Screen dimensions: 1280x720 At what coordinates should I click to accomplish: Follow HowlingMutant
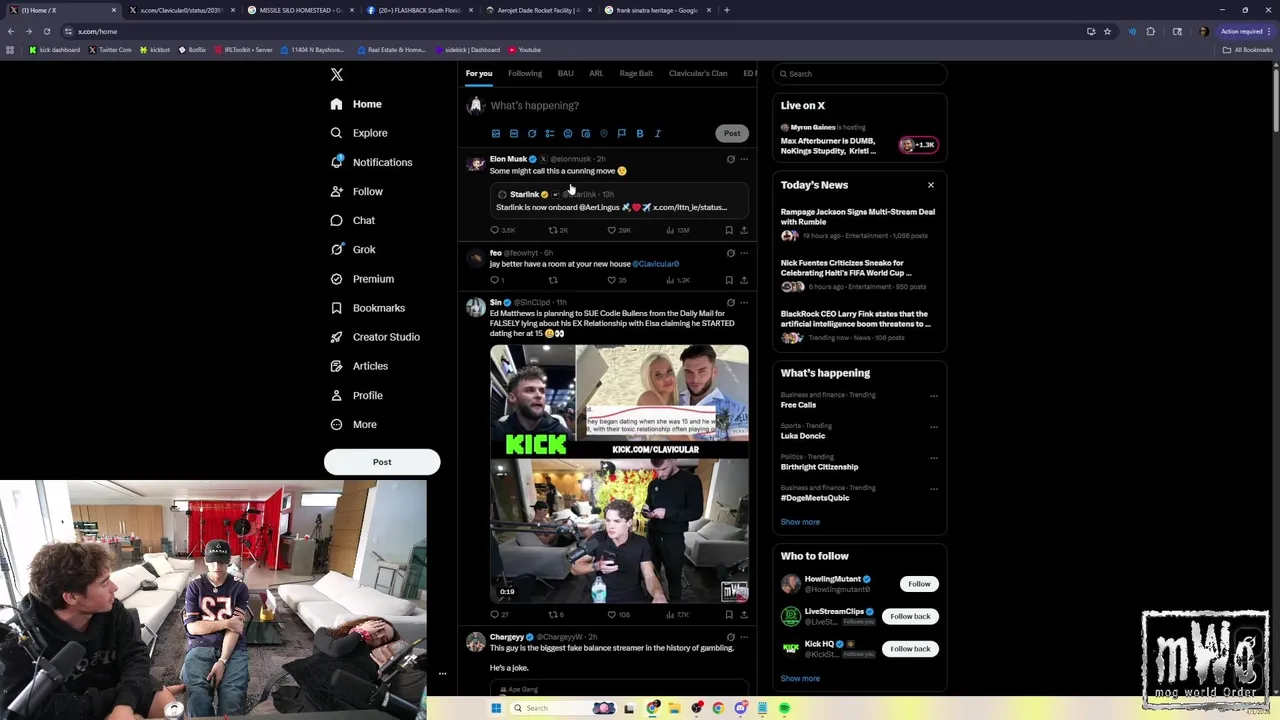click(x=919, y=584)
